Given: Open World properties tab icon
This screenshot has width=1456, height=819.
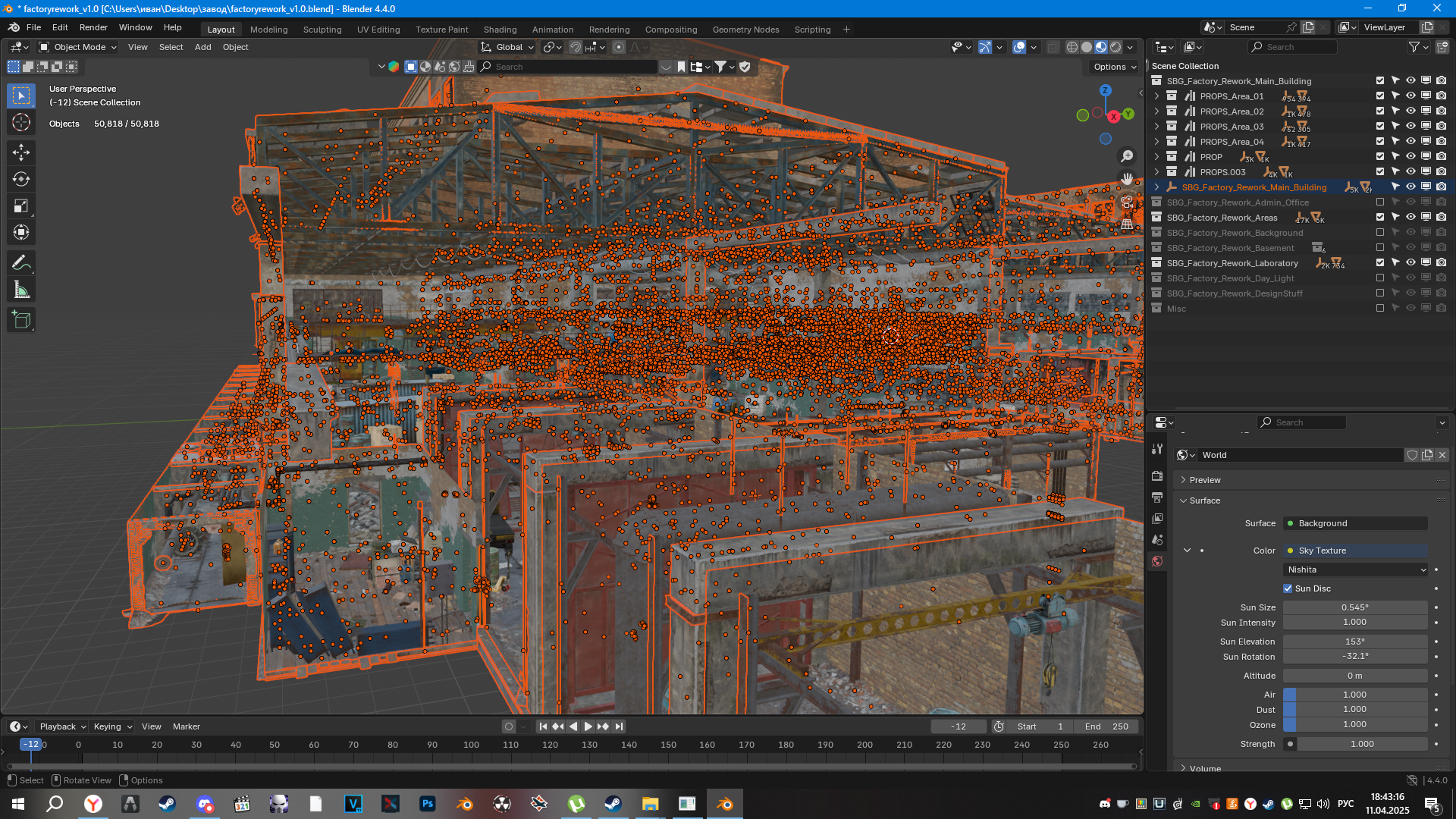Looking at the screenshot, I should pyautogui.click(x=1157, y=562).
